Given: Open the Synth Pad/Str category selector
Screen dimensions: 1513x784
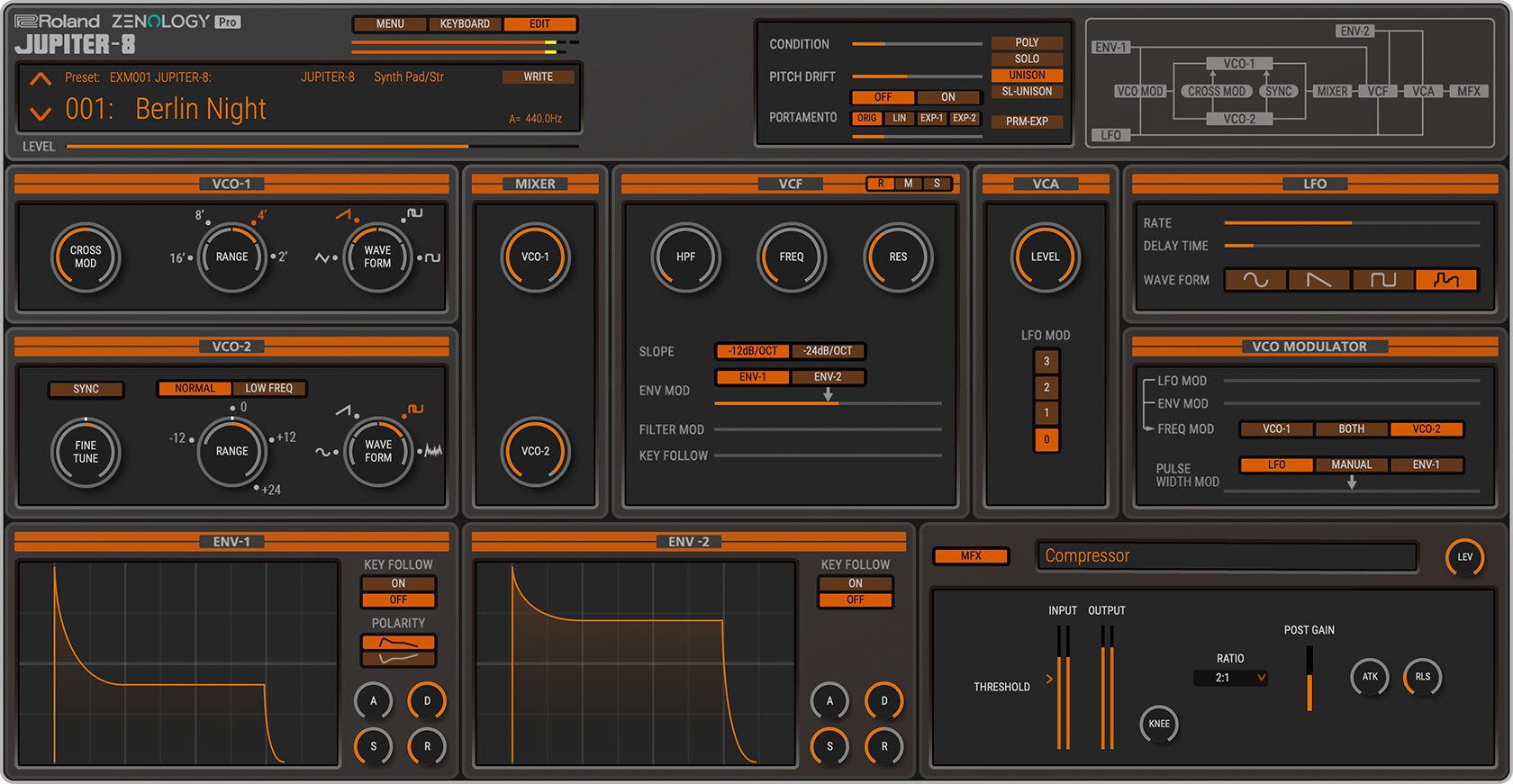Looking at the screenshot, I should [409, 77].
